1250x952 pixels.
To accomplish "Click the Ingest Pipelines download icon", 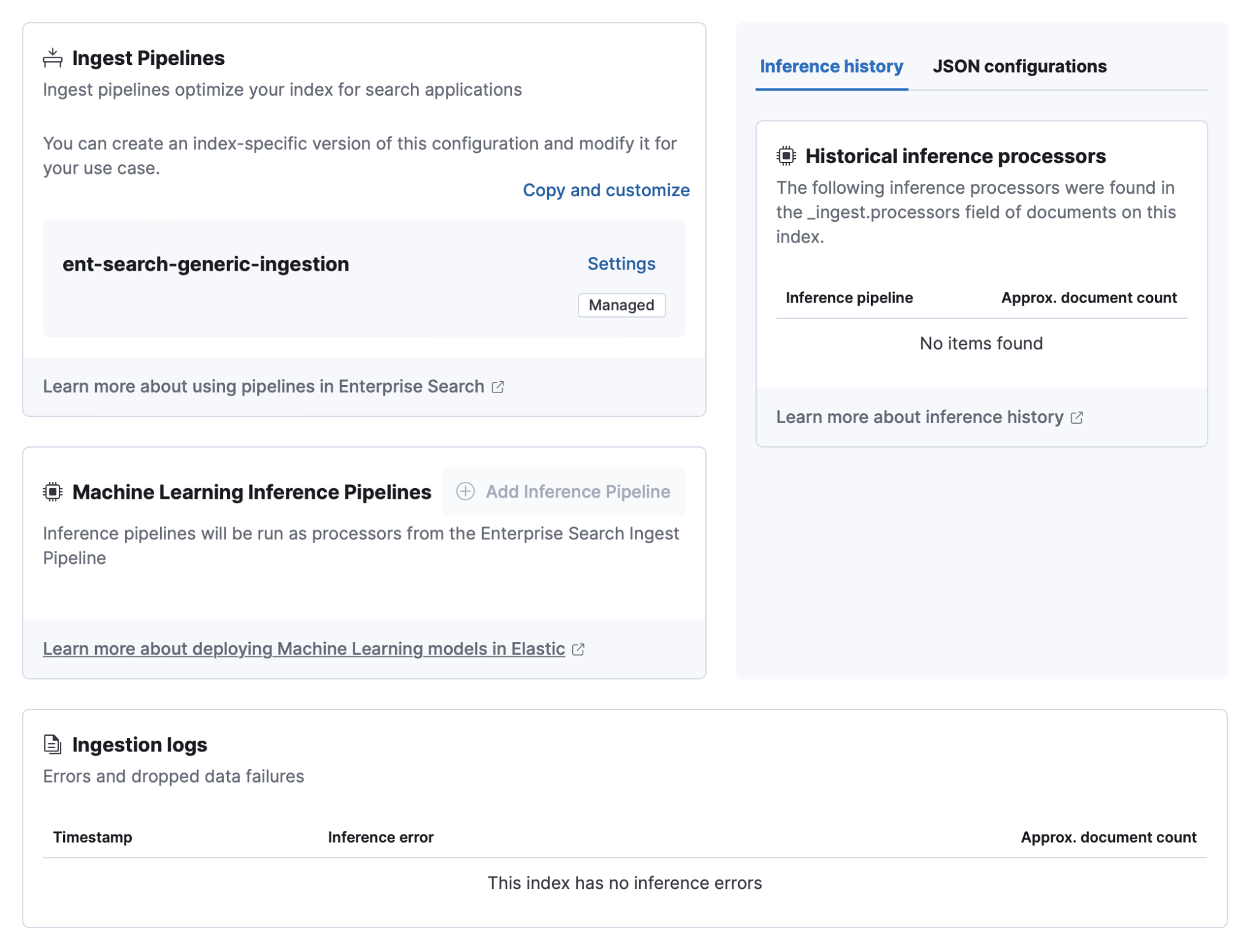I will coord(53,58).
